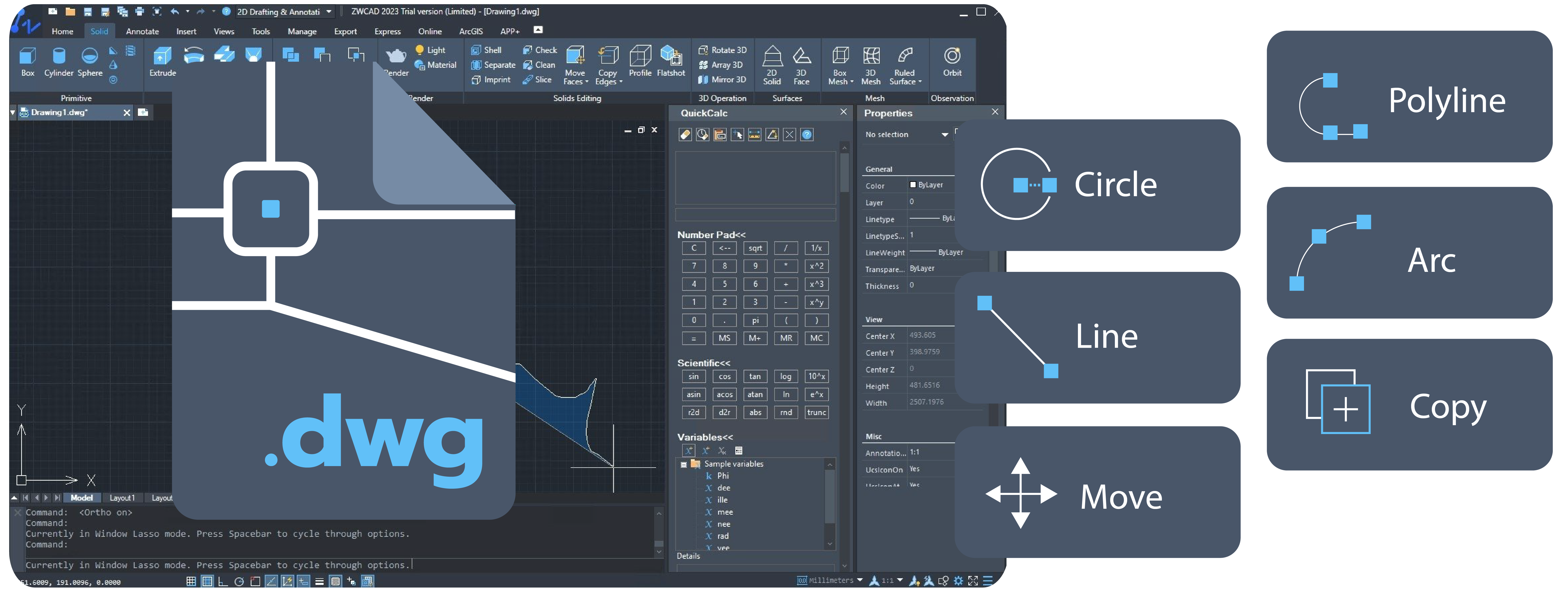Toggle Ortho mode in status bar
This screenshot has width=1568, height=594.
223,581
